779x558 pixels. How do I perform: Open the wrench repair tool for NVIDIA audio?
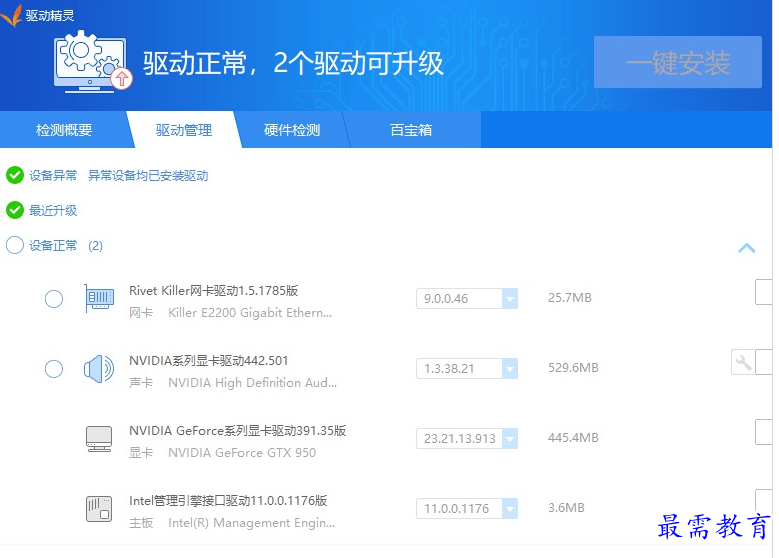tap(743, 362)
